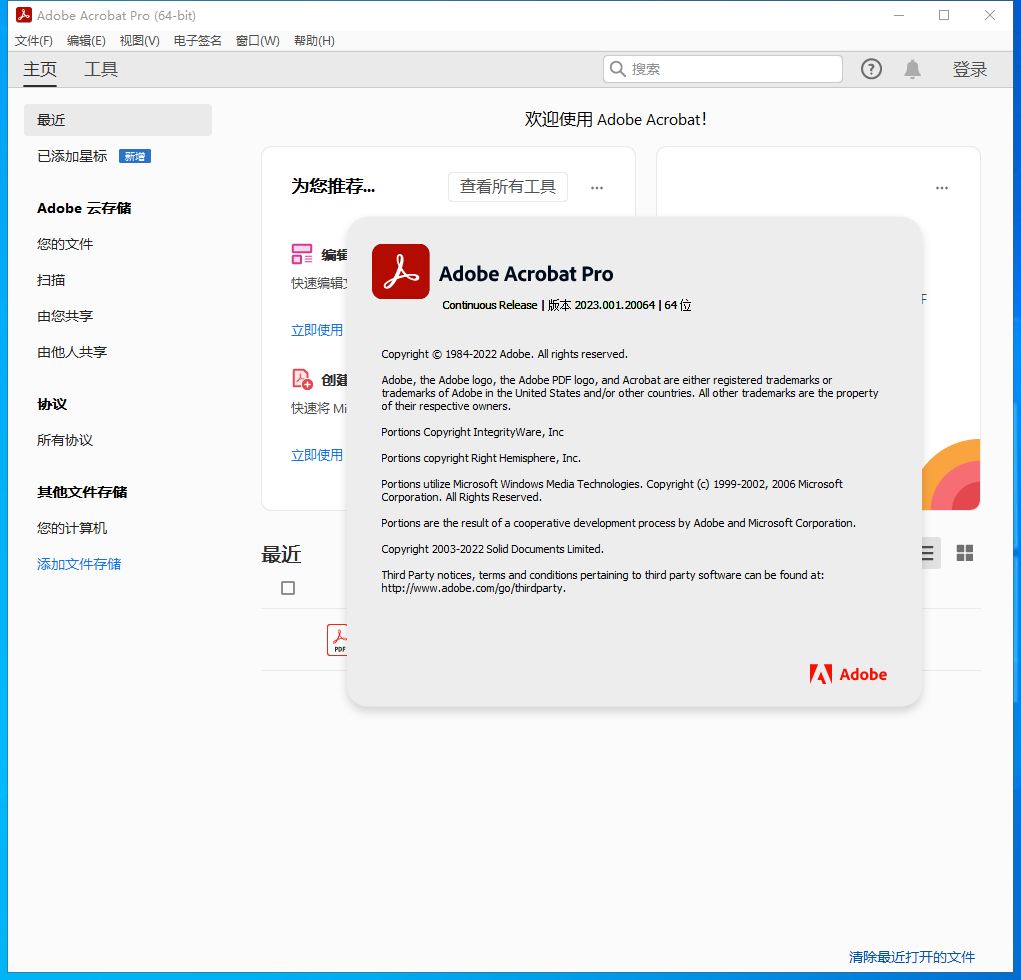The width and height of the screenshot is (1021, 980).
Task: Check the select-all checkbox under 最近
Action: coord(288,587)
